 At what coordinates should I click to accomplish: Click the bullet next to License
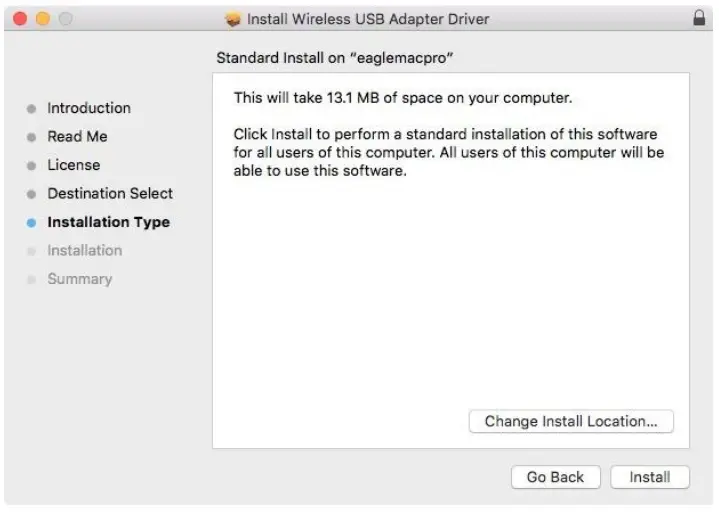point(31,166)
